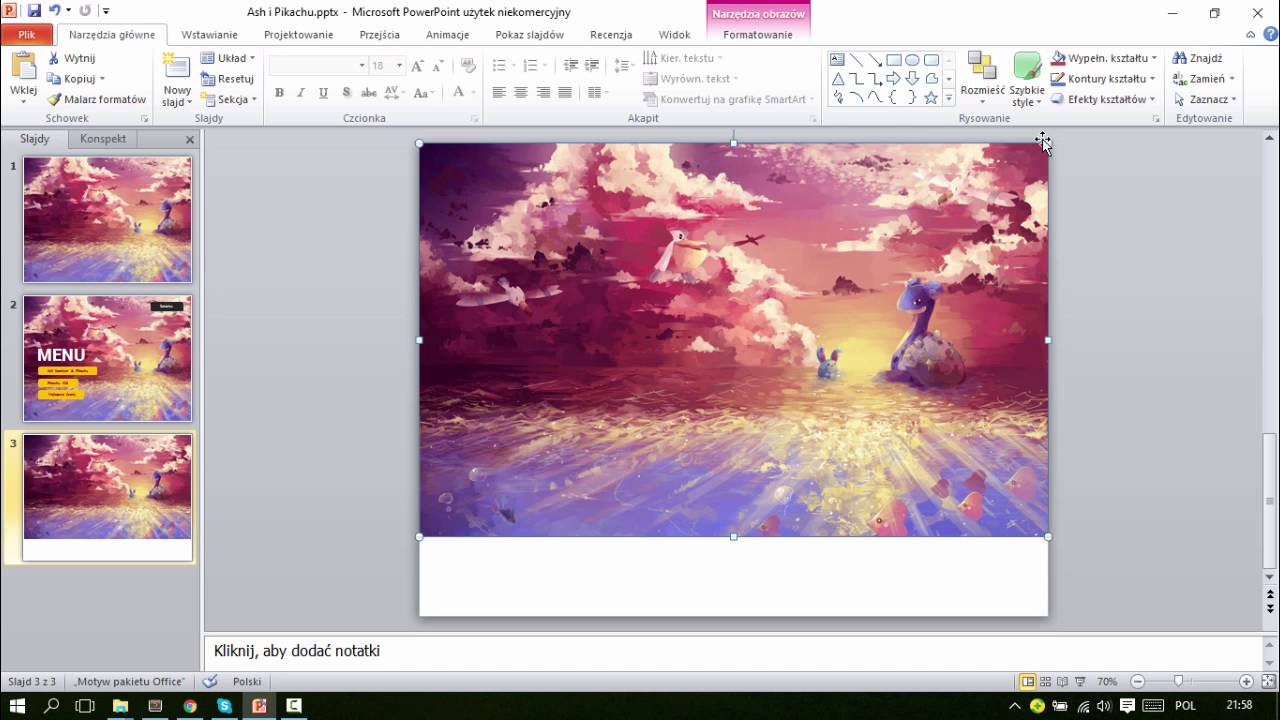1280x720 pixels.
Task: Reset slide layout using Resetuj
Action: coord(228,79)
